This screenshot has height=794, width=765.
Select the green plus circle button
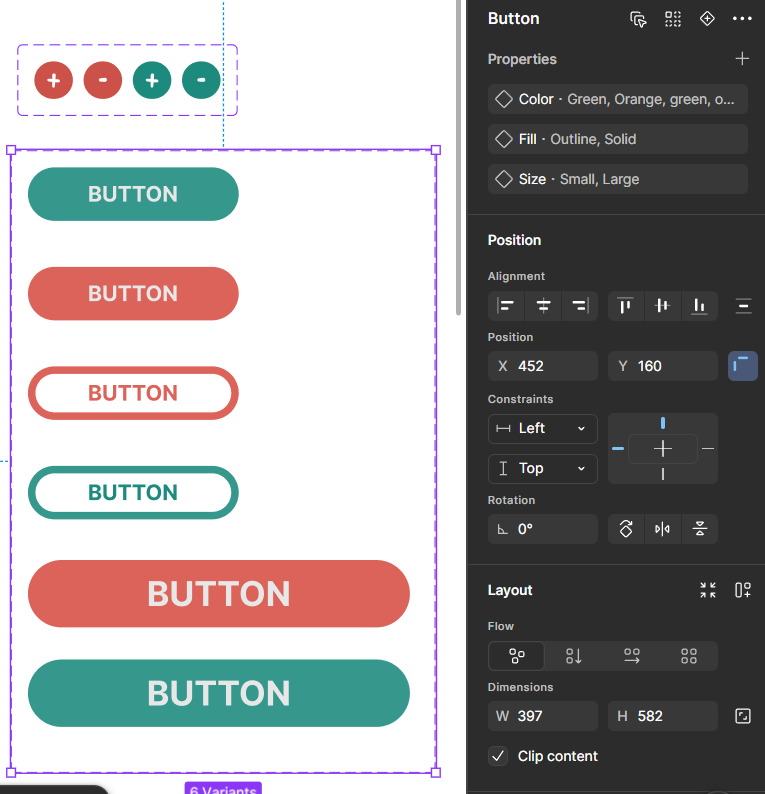point(152,81)
